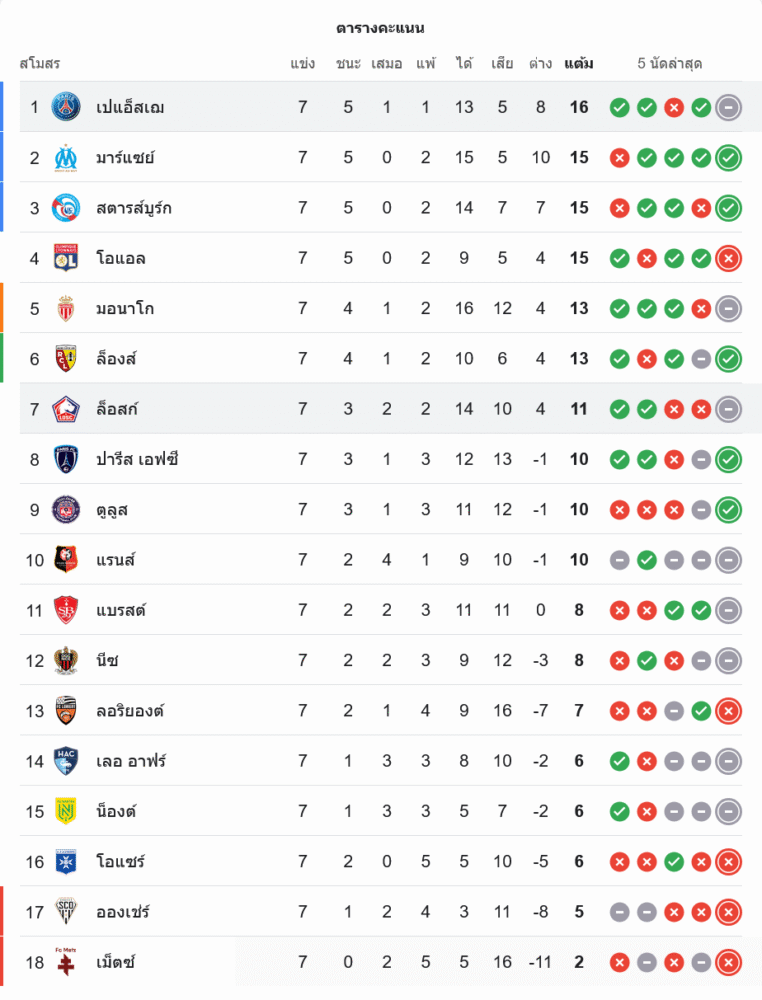This screenshot has height=1000, width=762.
Task: Click the Le Havre HAC logo
Action: (x=66, y=761)
